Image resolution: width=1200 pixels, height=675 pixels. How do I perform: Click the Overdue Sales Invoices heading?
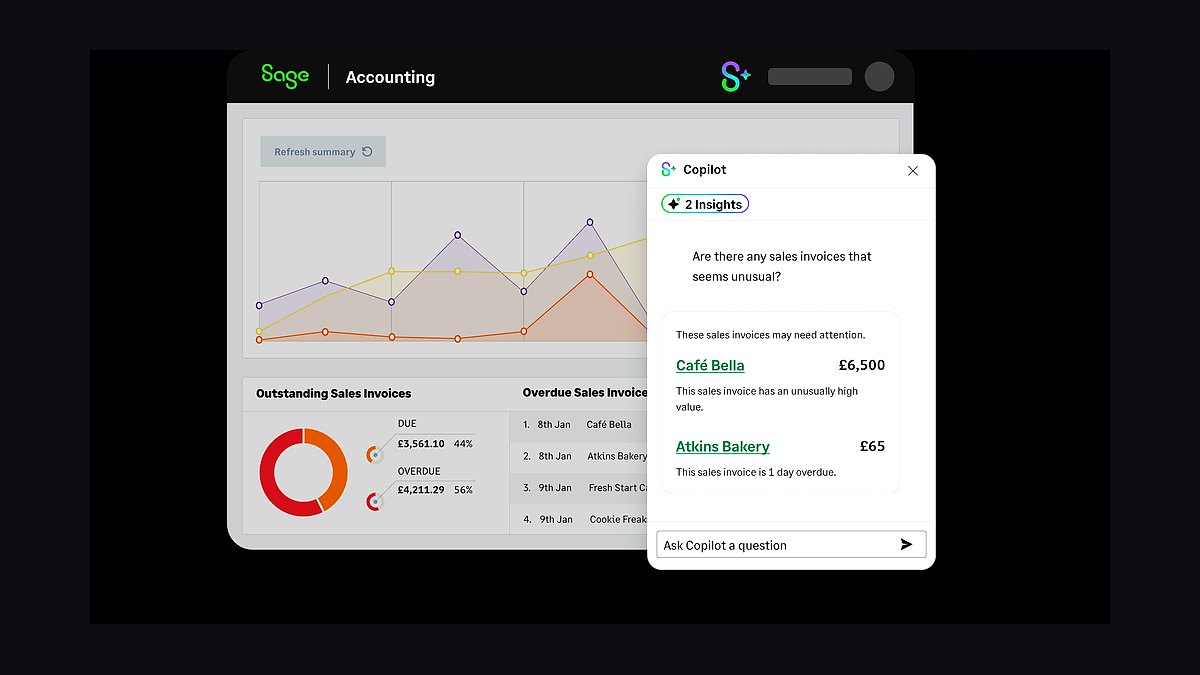585,393
